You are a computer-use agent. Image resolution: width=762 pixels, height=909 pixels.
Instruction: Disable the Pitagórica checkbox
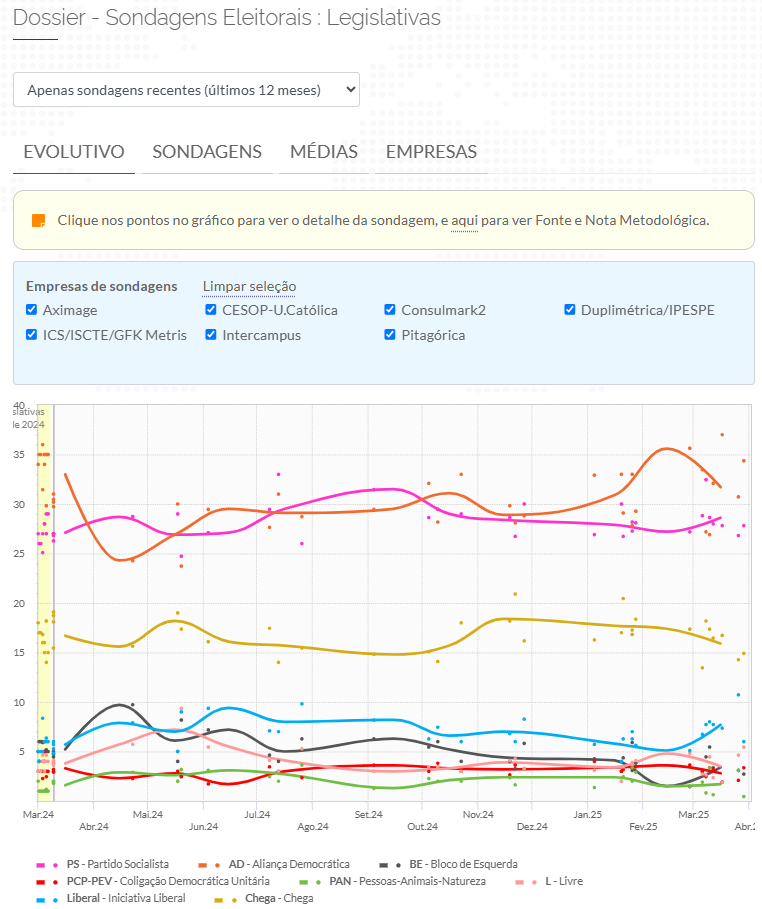(391, 335)
